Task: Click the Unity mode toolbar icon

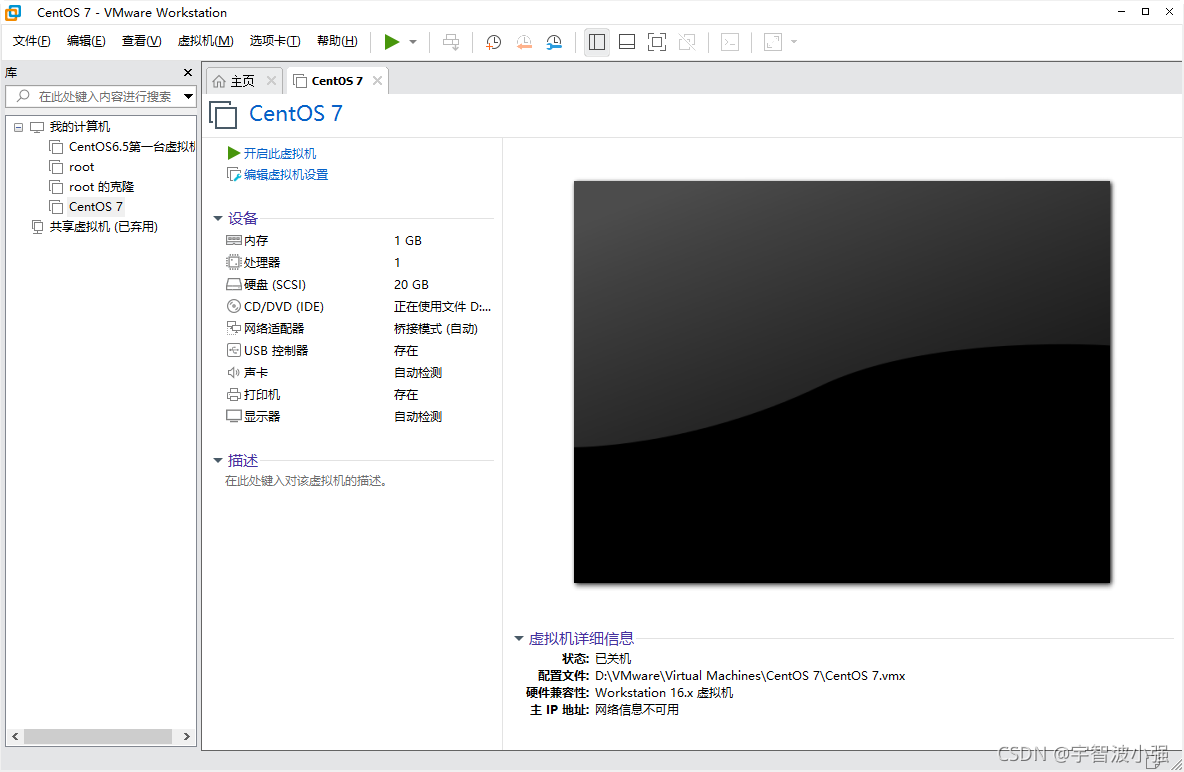Action: tap(687, 42)
